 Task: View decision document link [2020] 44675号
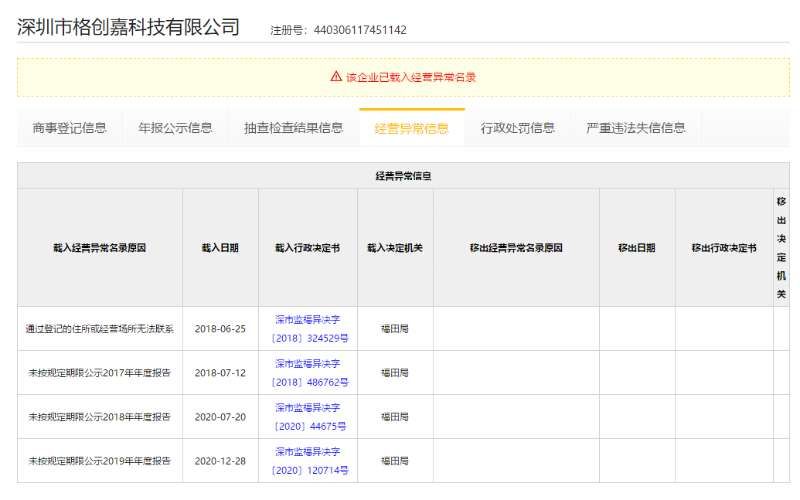point(308,417)
